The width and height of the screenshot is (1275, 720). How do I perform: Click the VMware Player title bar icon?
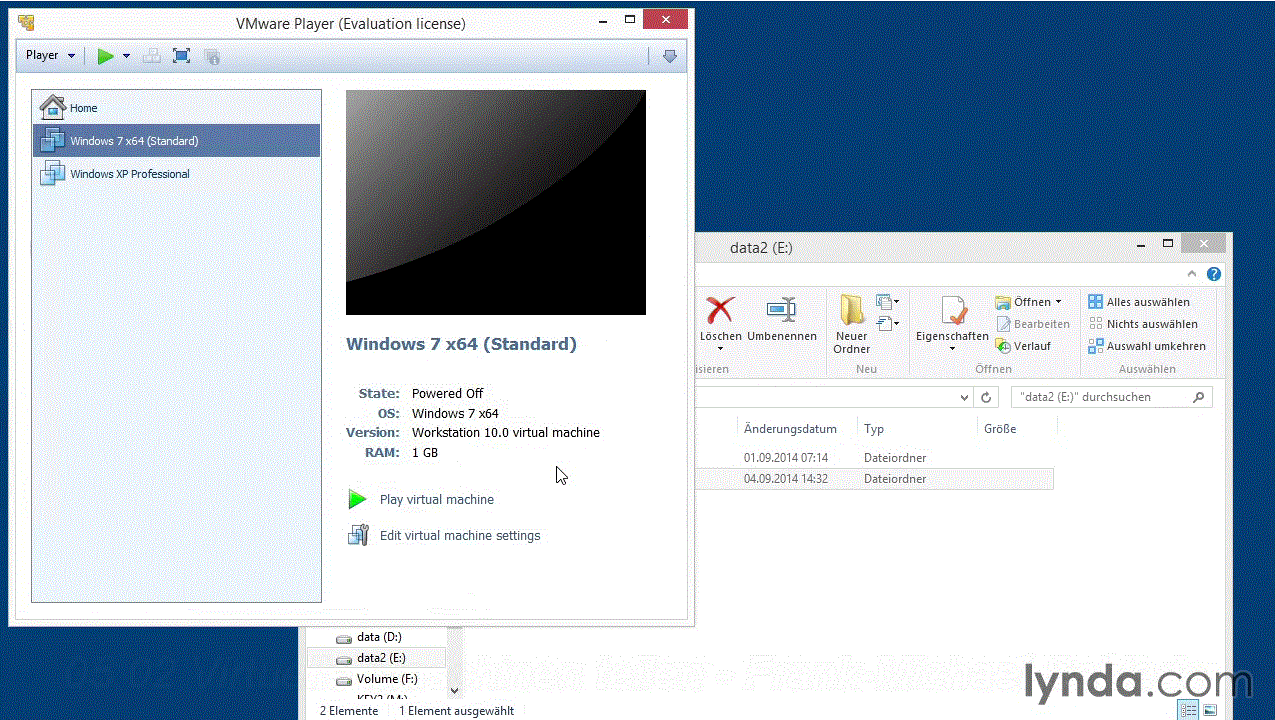pos(26,22)
